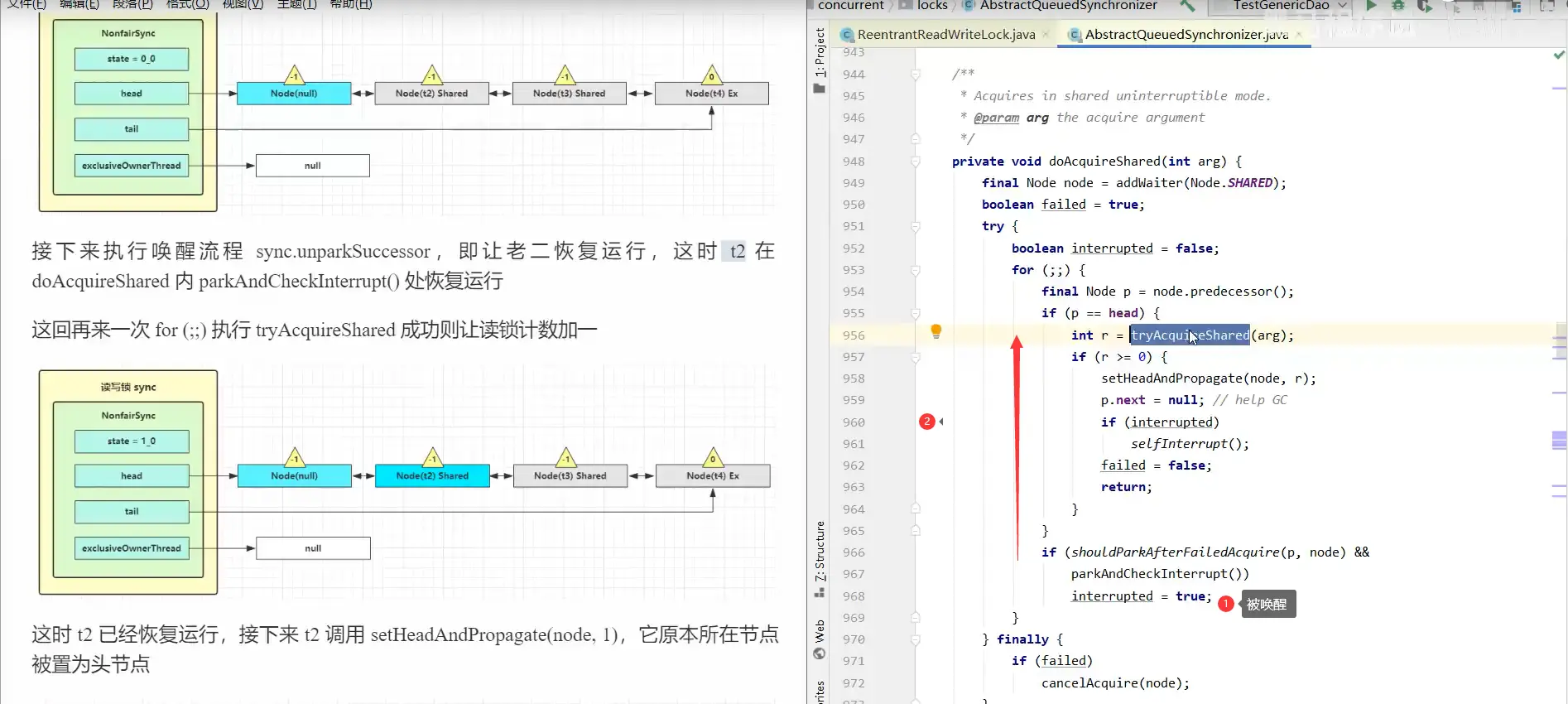Click setHeadAndPropagate(node, r) in code

coord(1205,379)
